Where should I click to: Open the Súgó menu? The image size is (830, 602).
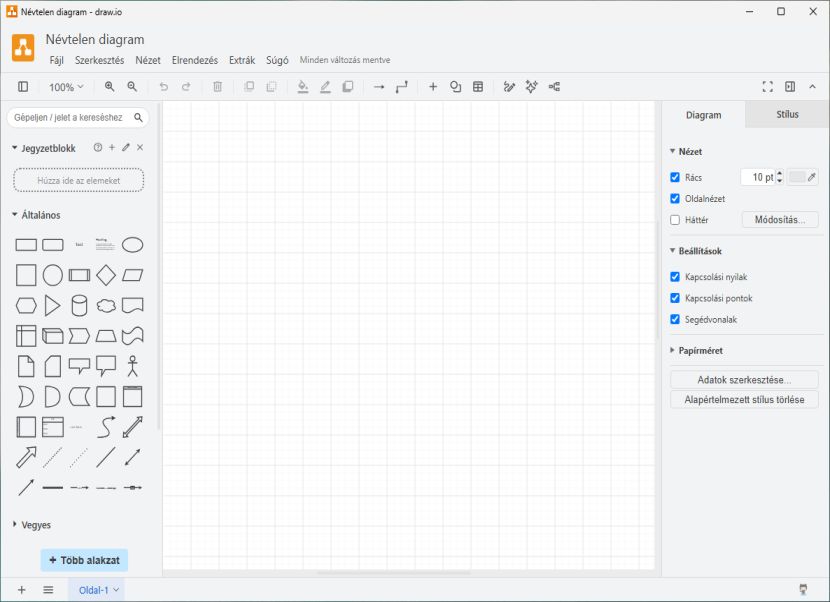(x=277, y=60)
